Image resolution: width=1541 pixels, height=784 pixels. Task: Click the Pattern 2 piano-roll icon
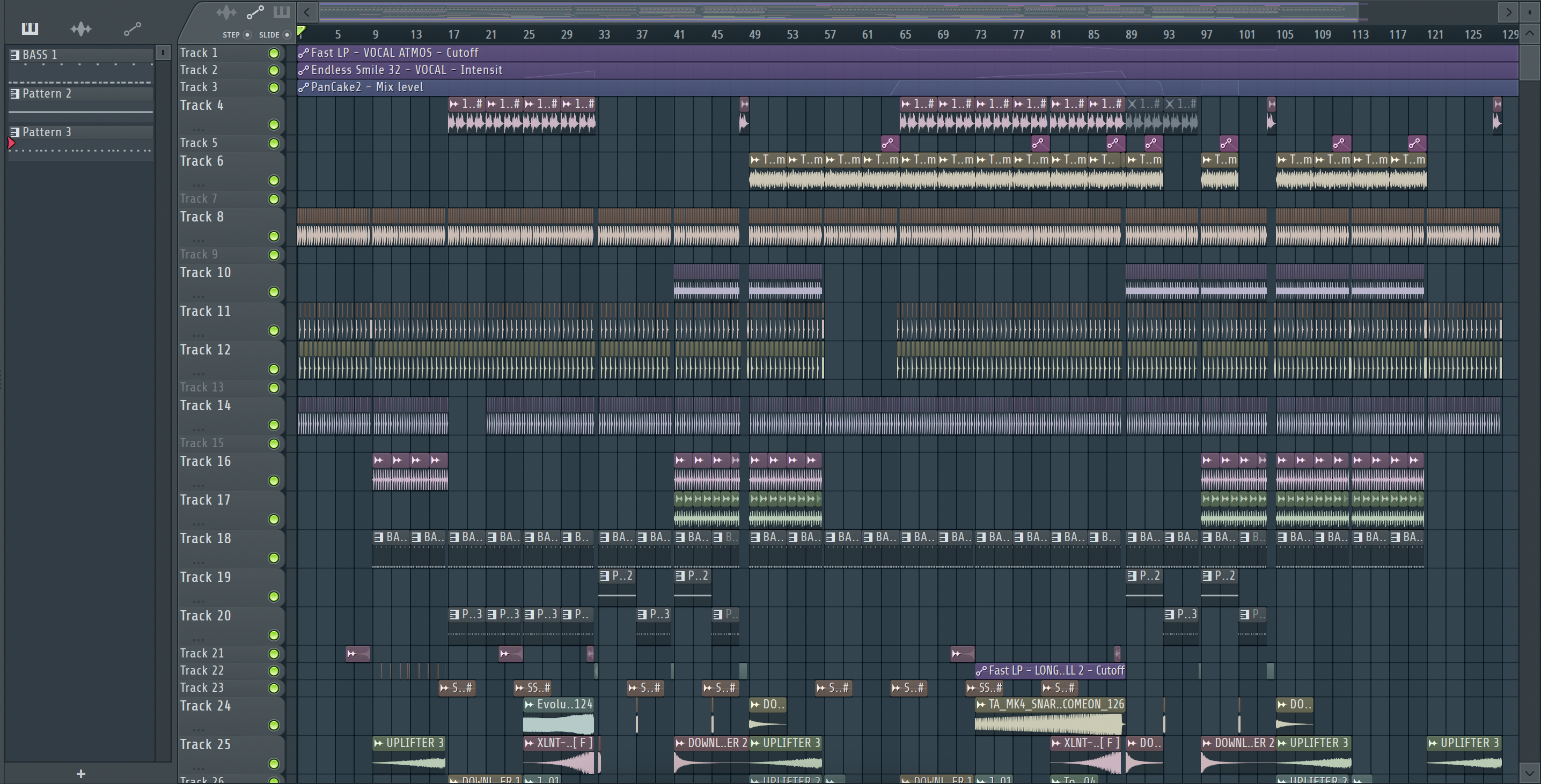click(x=15, y=94)
